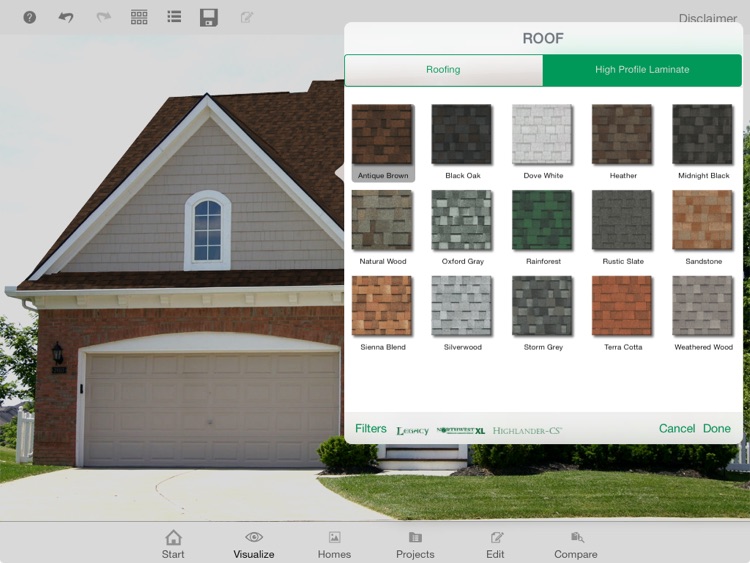The image size is (750, 563).
Task: Open the Homes tab
Action: click(334, 544)
